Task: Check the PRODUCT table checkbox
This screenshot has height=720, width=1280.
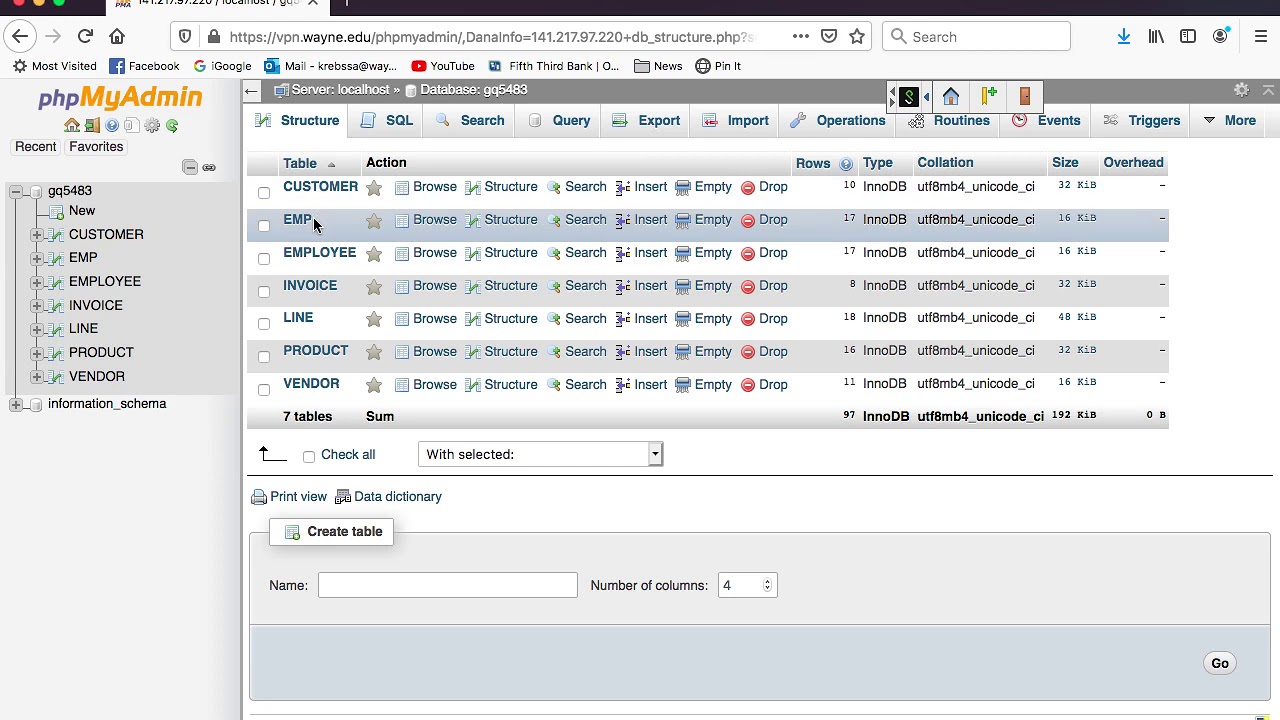Action: tap(264, 356)
